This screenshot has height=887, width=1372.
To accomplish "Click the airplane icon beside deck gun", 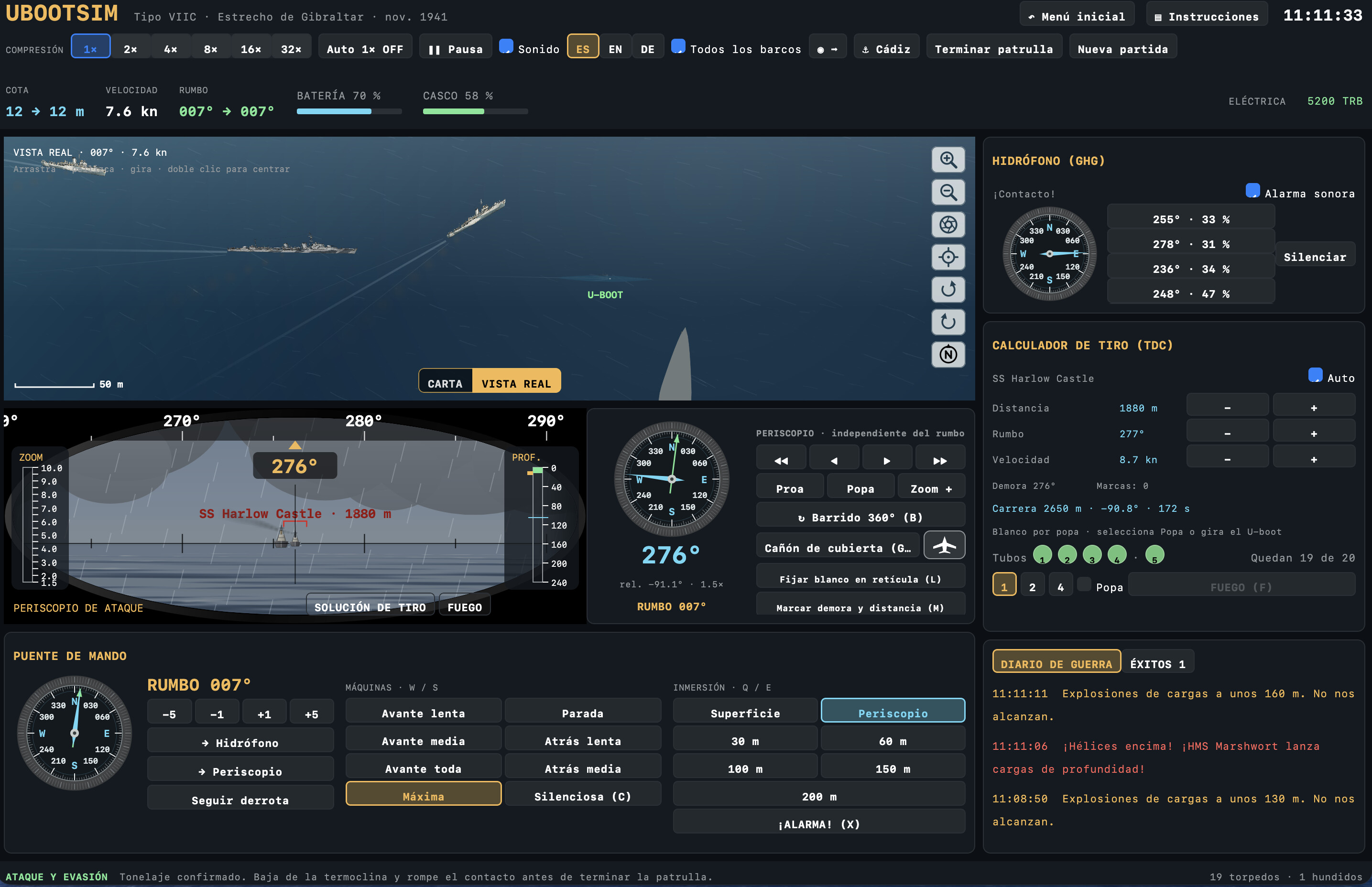I will 944,545.
